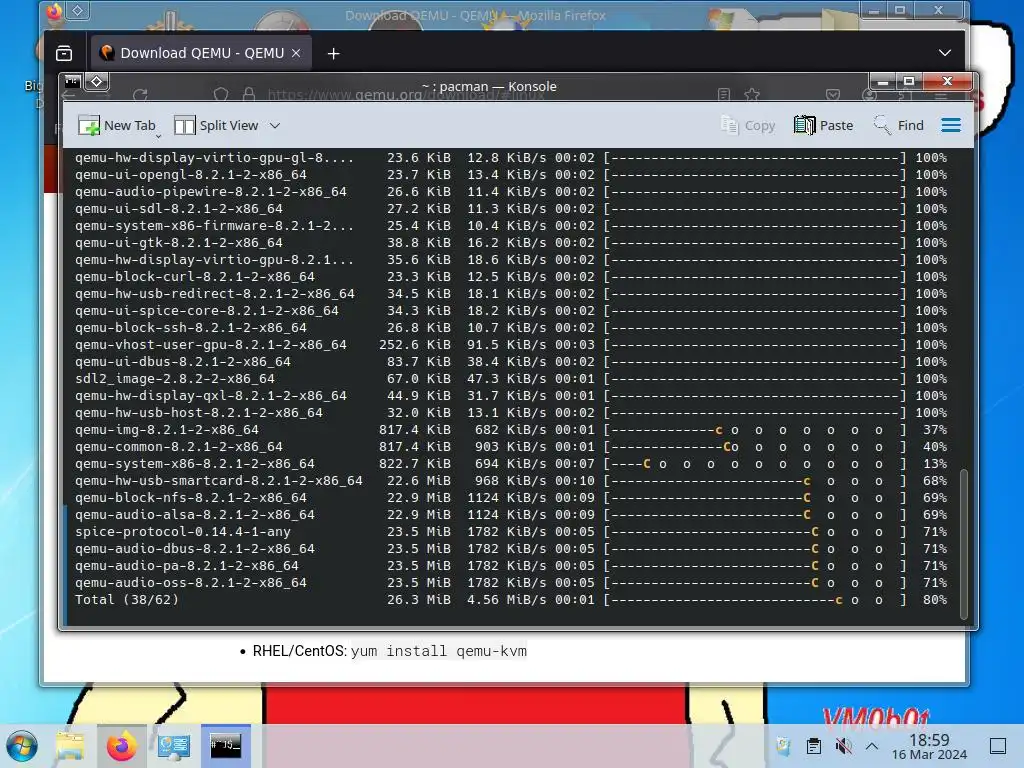
Task: Open the start menu orb
Action: pyautogui.click(x=22, y=746)
